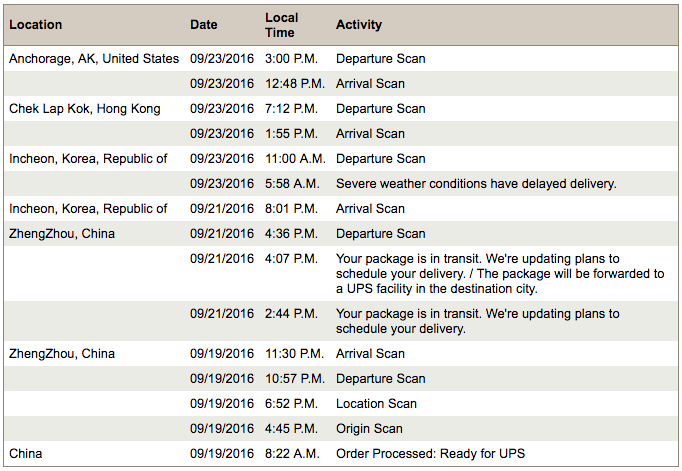Select the 8:01 P.M. Arrival Scan at Incheon

click(370, 209)
